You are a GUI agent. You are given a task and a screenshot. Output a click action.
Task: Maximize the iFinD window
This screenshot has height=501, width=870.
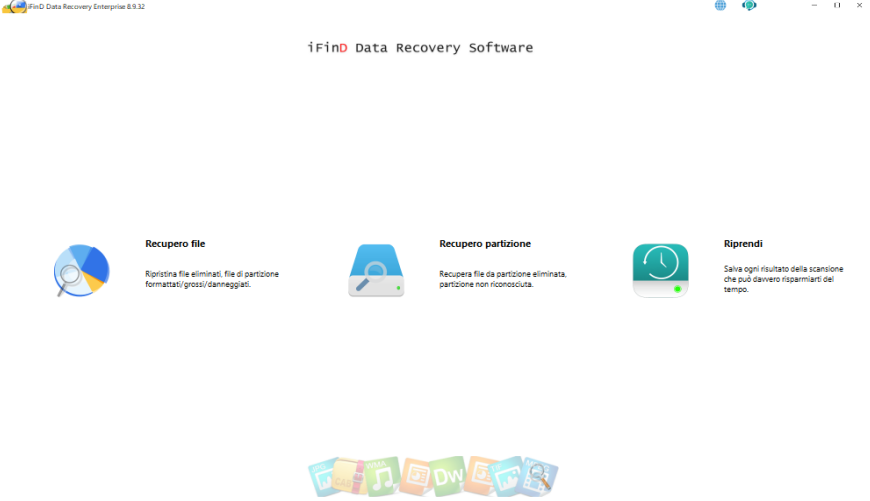click(x=837, y=6)
